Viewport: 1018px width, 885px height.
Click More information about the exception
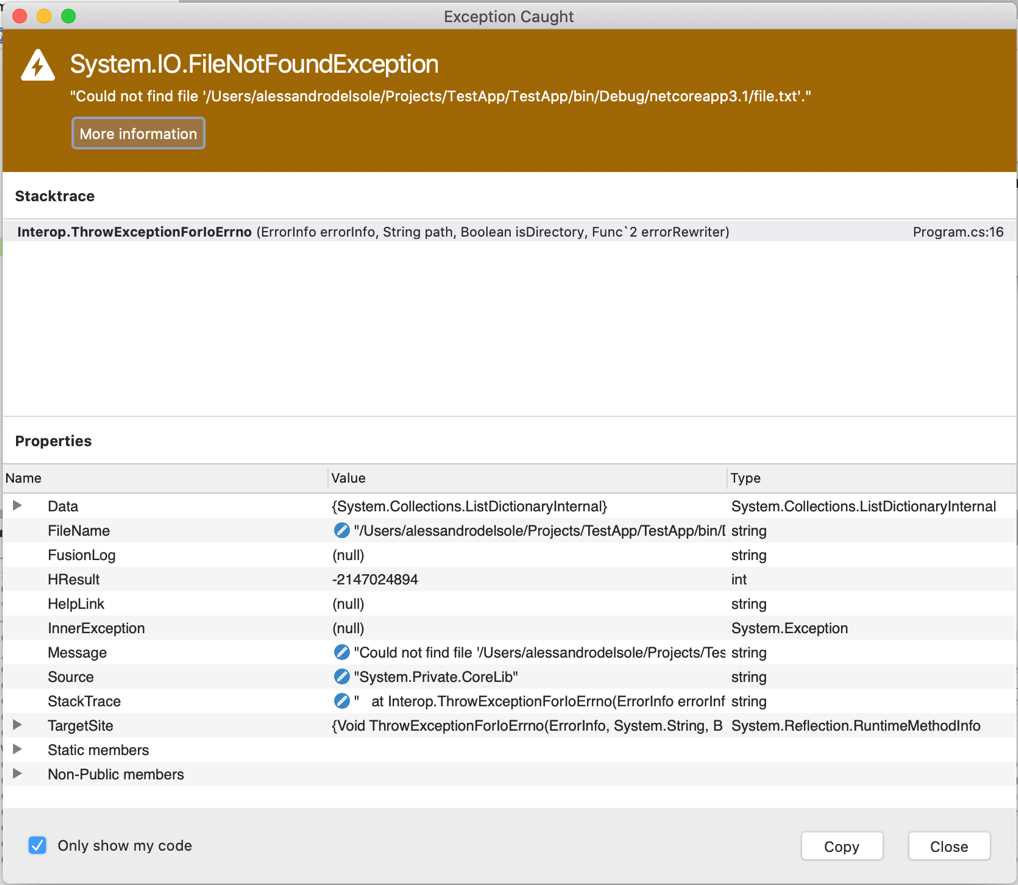138,133
